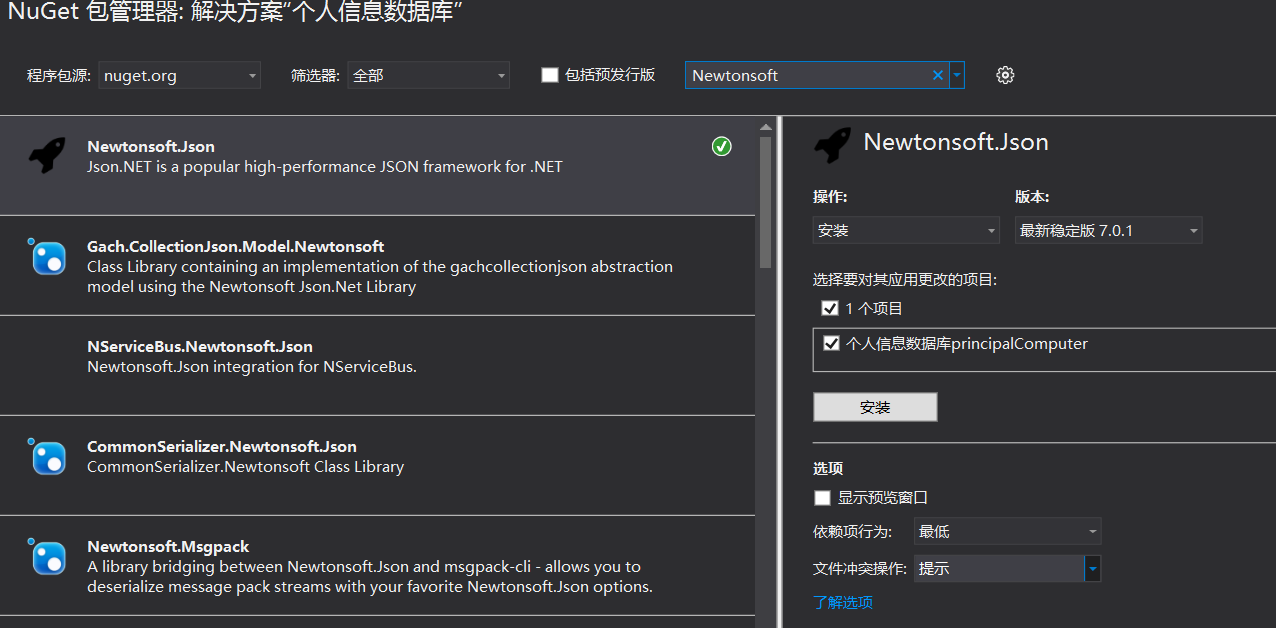Viewport: 1276px width, 628px height.
Task: Open 了解选项 link
Action: tap(843, 602)
